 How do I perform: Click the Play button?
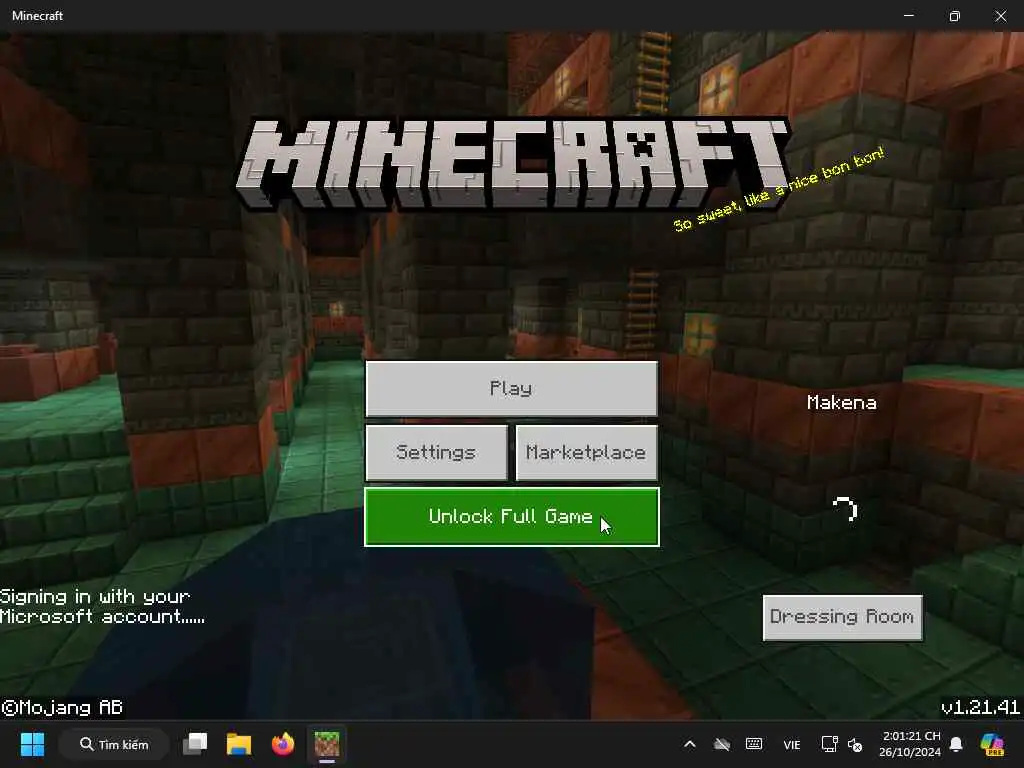[x=511, y=389]
